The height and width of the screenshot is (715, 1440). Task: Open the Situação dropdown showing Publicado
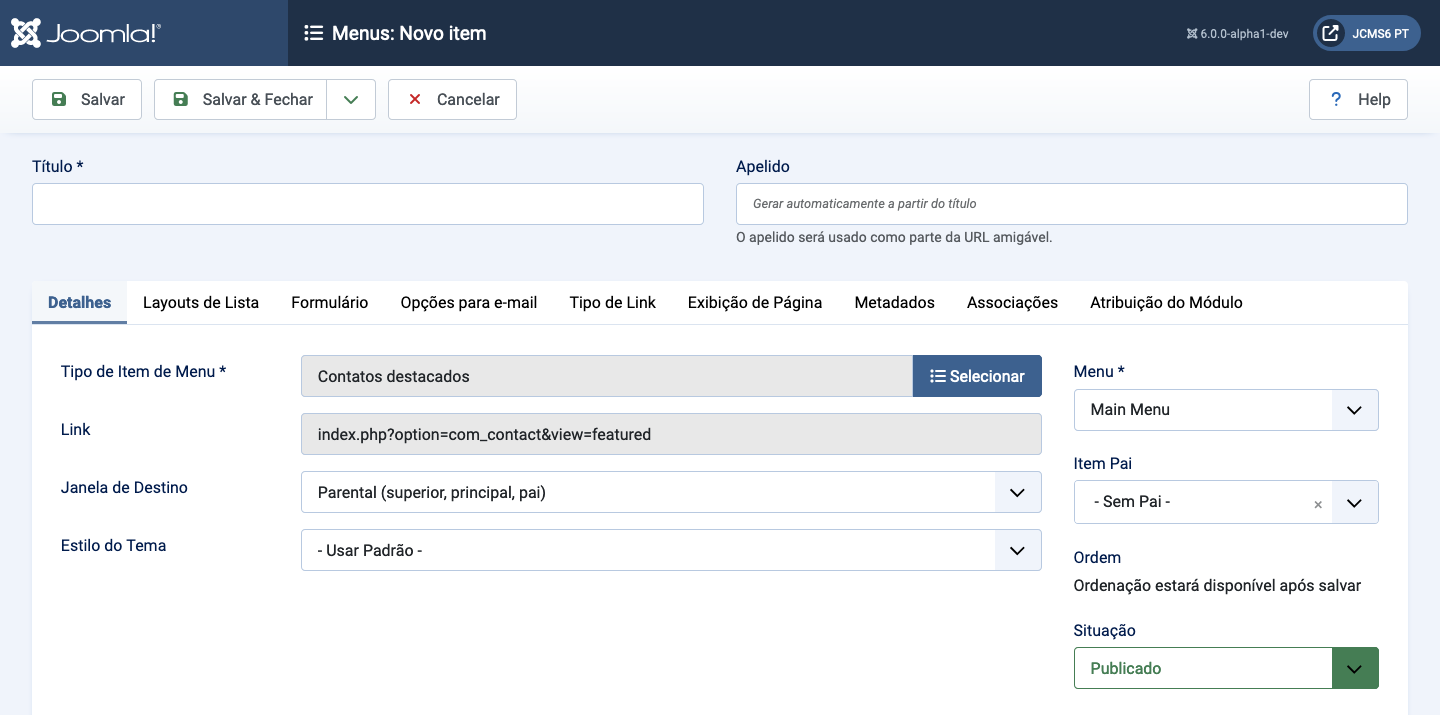1226,668
